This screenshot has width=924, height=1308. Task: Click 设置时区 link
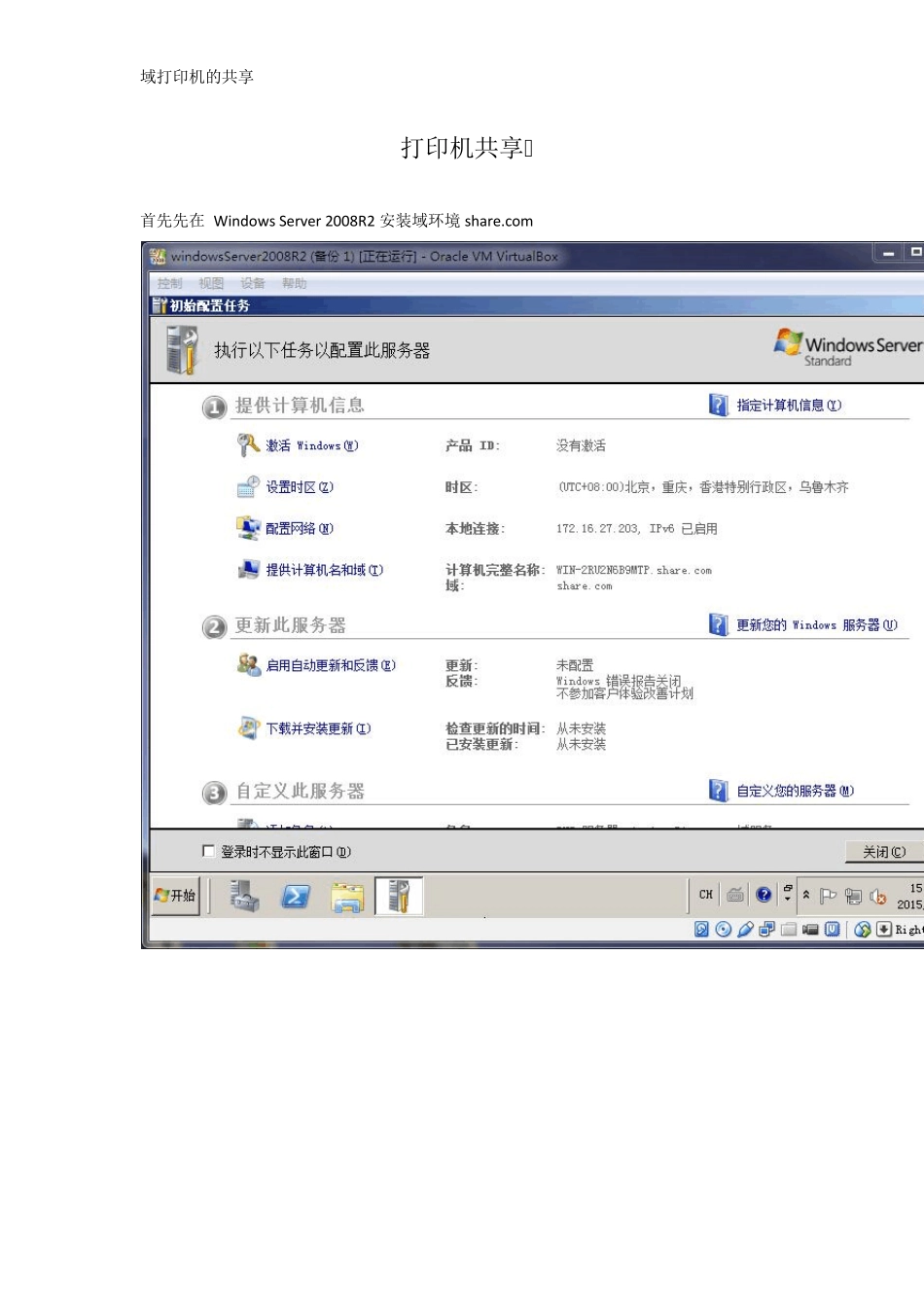point(300,487)
